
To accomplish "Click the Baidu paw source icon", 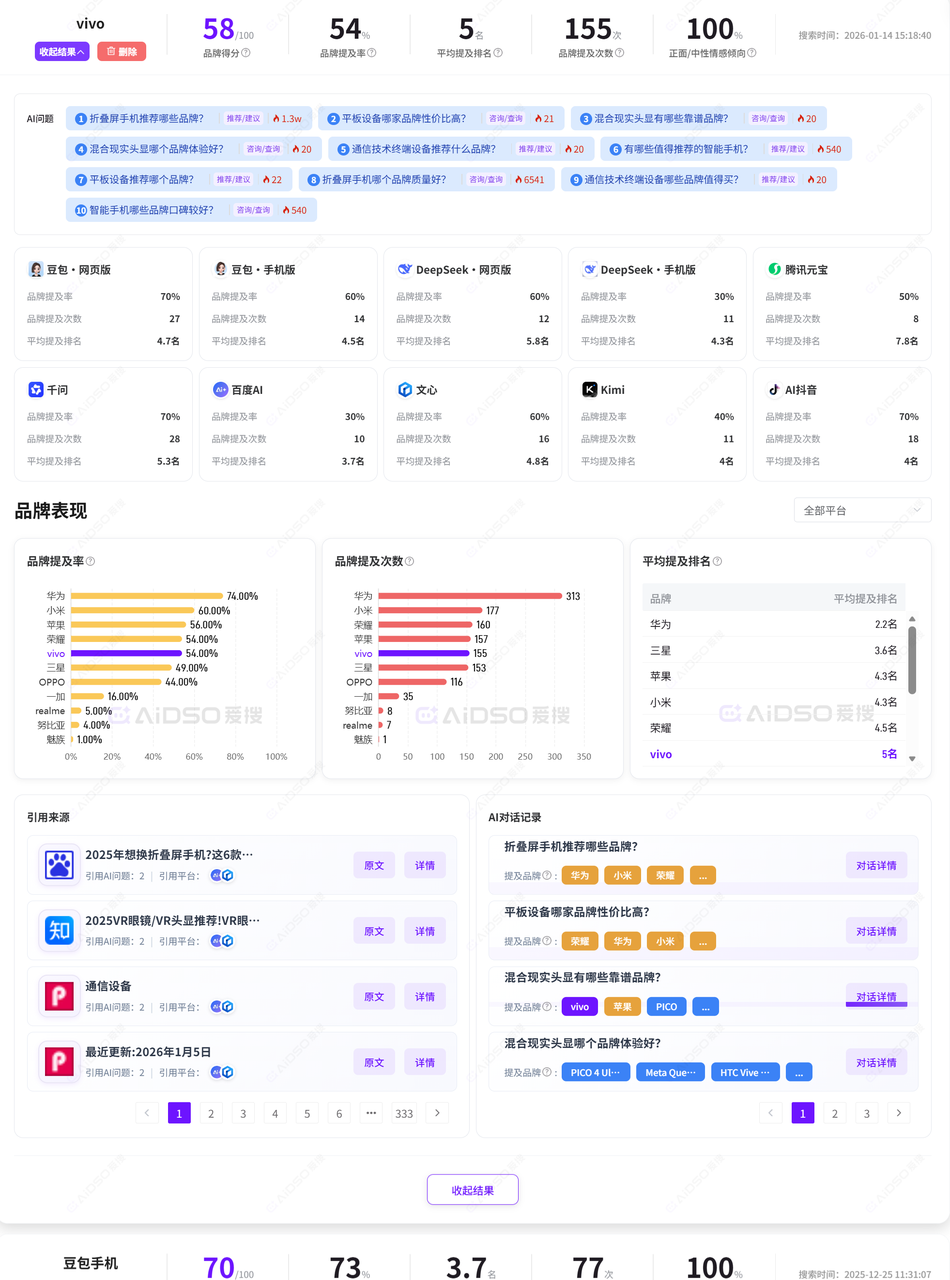I will 59,865.
